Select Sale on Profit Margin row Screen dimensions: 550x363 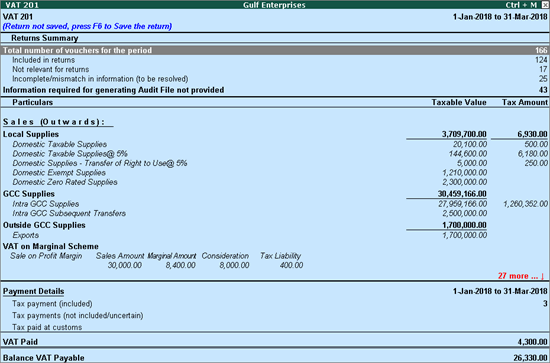pyautogui.click(x=46, y=256)
